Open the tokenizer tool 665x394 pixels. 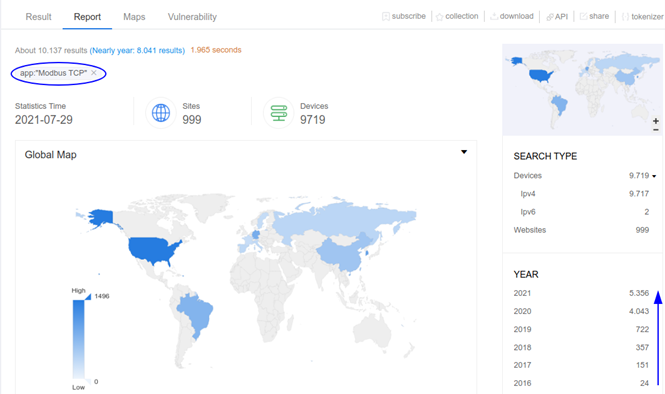[643, 17]
